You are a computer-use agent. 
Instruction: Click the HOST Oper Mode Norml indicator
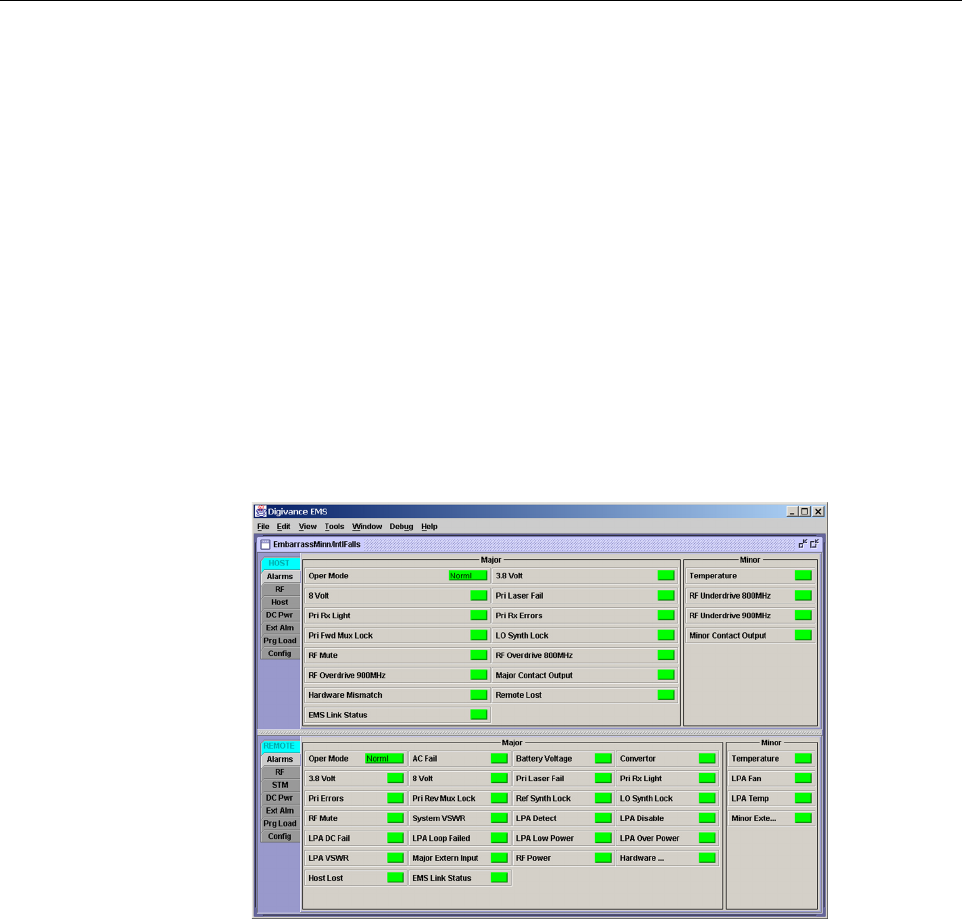[468, 576]
